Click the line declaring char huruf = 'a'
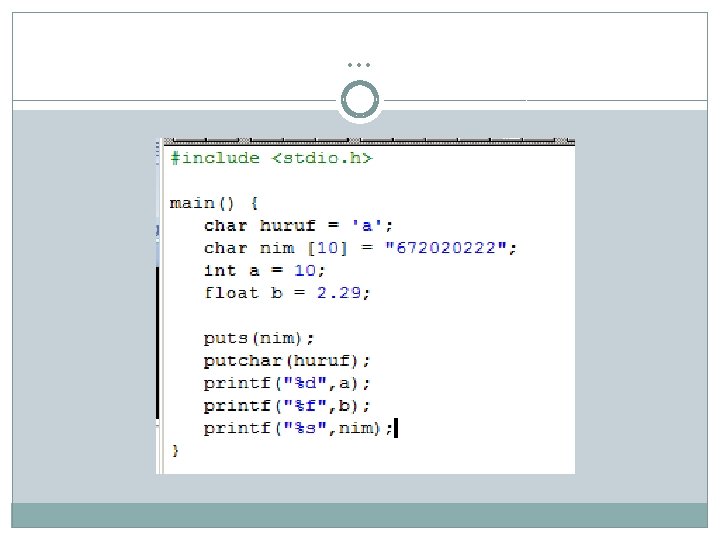Image resolution: width=720 pixels, height=540 pixels. click(298, 225)
